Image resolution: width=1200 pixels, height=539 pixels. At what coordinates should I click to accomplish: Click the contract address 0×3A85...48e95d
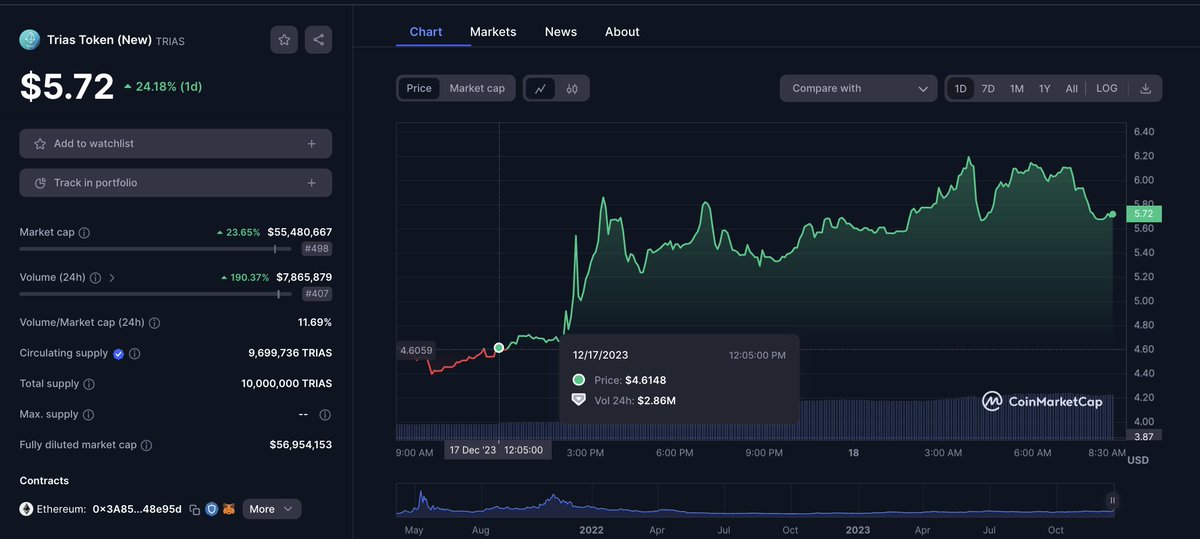(x=137, y=509)
